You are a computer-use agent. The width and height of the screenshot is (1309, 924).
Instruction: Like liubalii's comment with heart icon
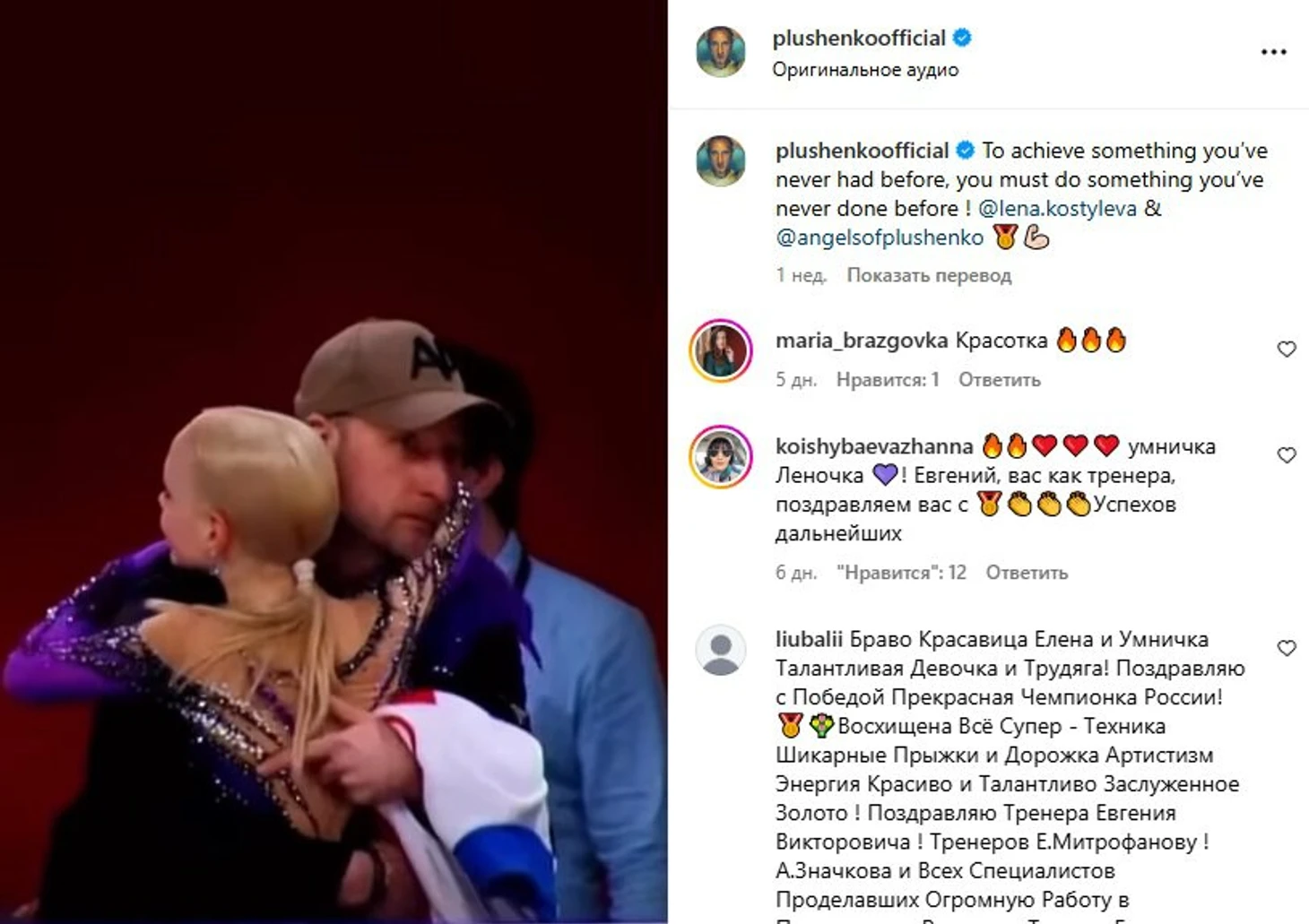[1287, 648]
